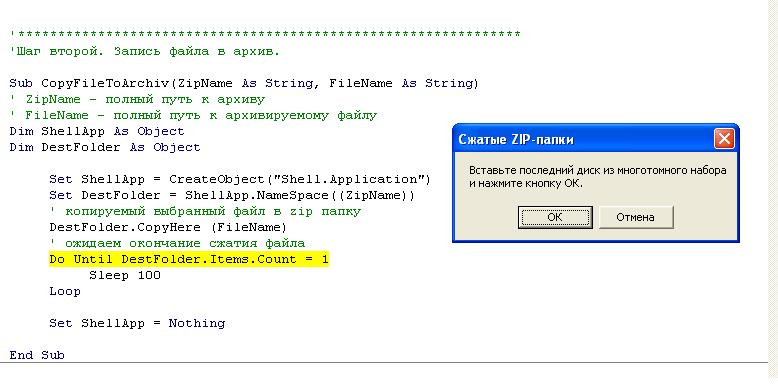Viewport: 778px width, 384px height.
Task: Click the comment 'FileName - полный путь к архивируемому файлу'
Action: pyautogui.click(x=193, y=116)
